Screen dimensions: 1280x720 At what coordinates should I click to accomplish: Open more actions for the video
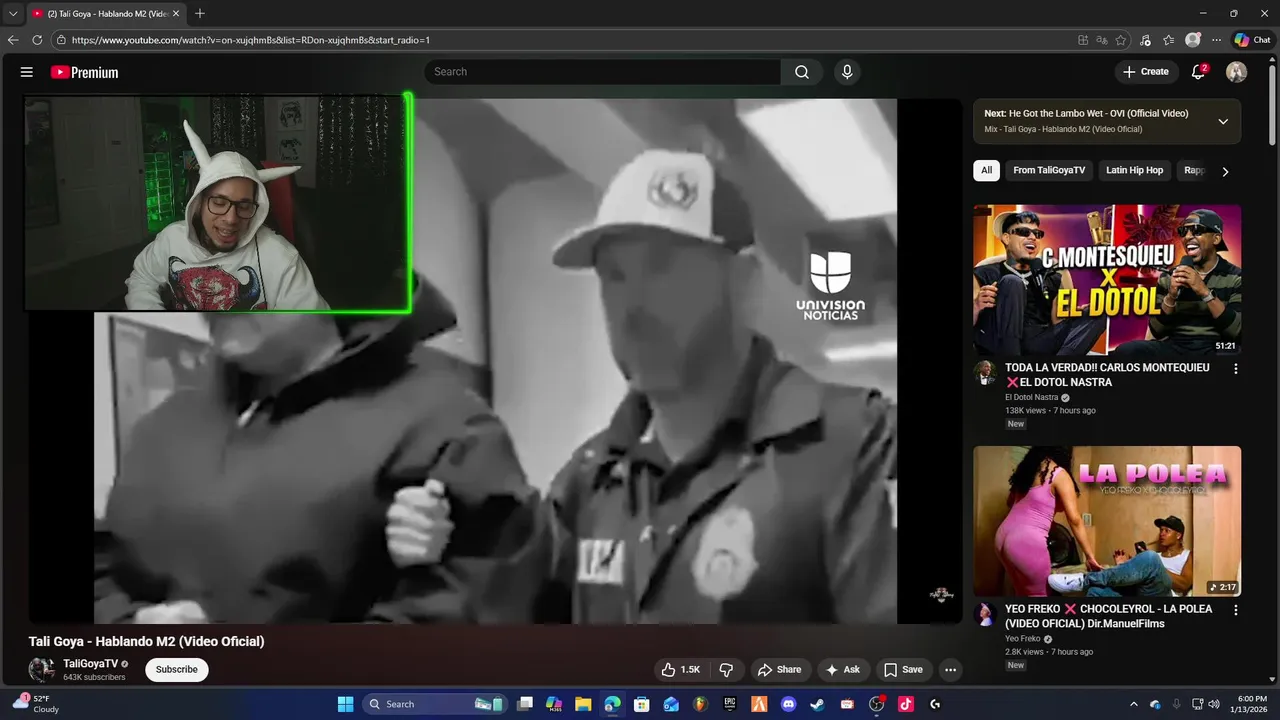tap(950, 670)
